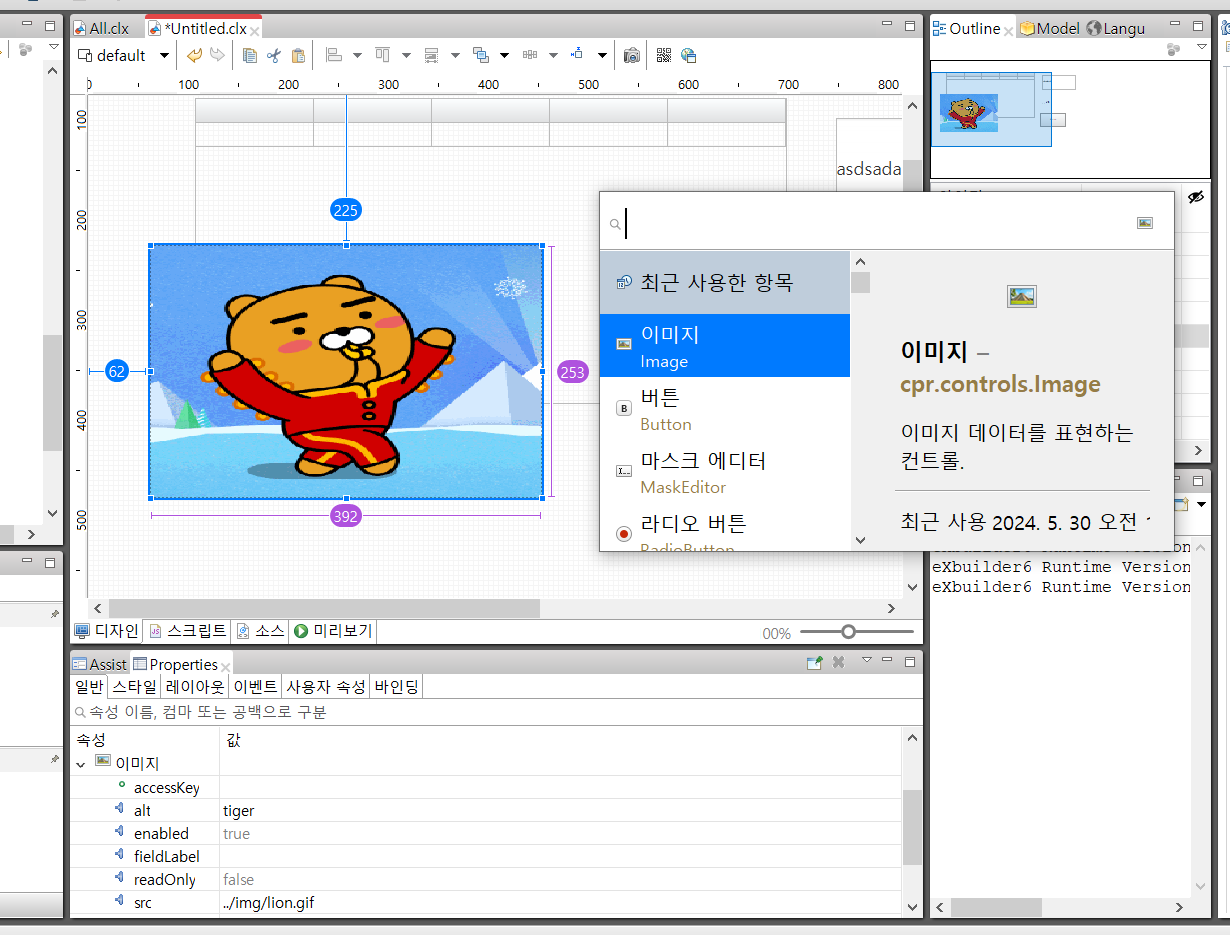
Task: Collapse the 이미지 property group
Action: 80,764
